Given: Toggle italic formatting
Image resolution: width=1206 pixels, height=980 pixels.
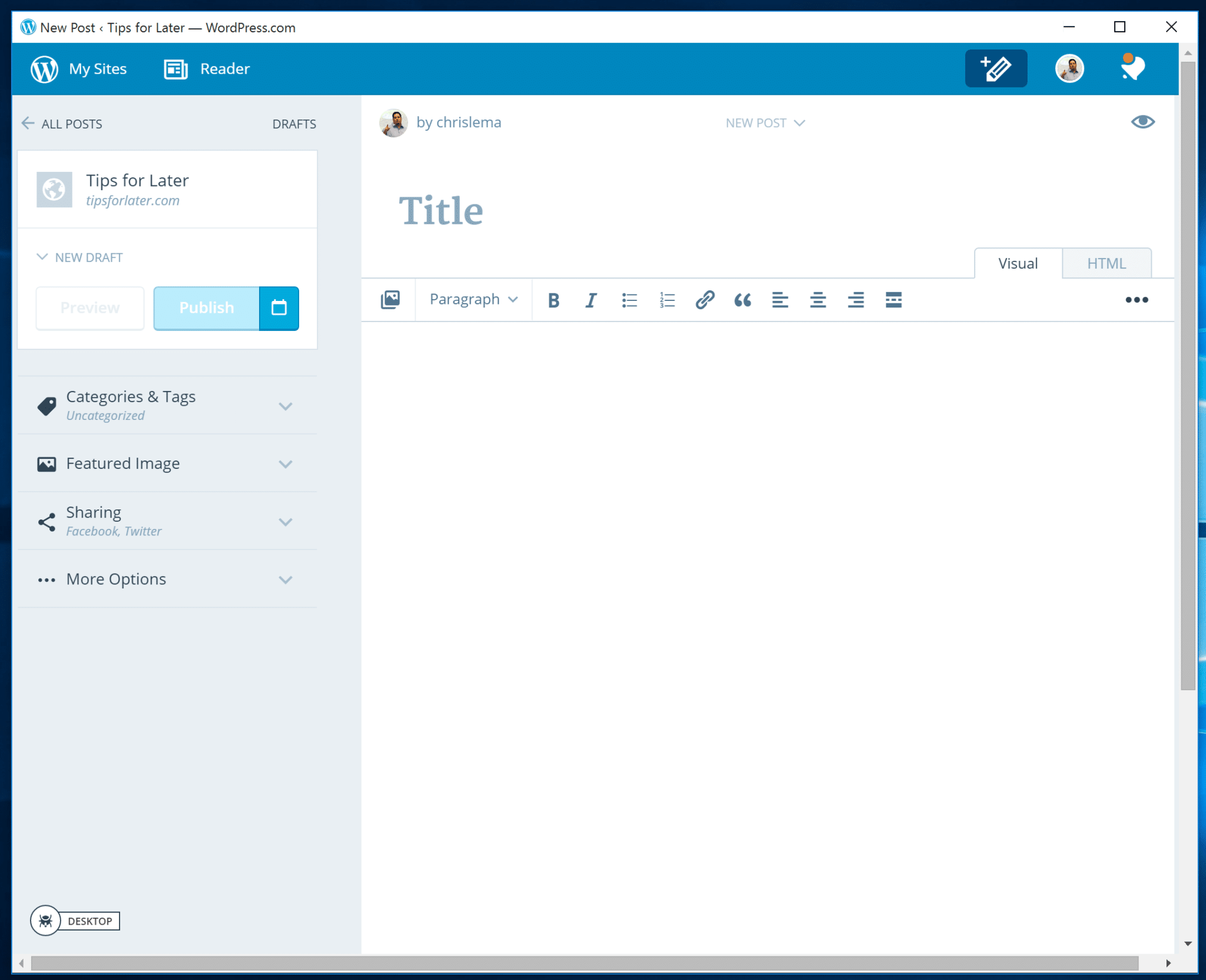Looking at the screenshot, I should pos(591,300).
